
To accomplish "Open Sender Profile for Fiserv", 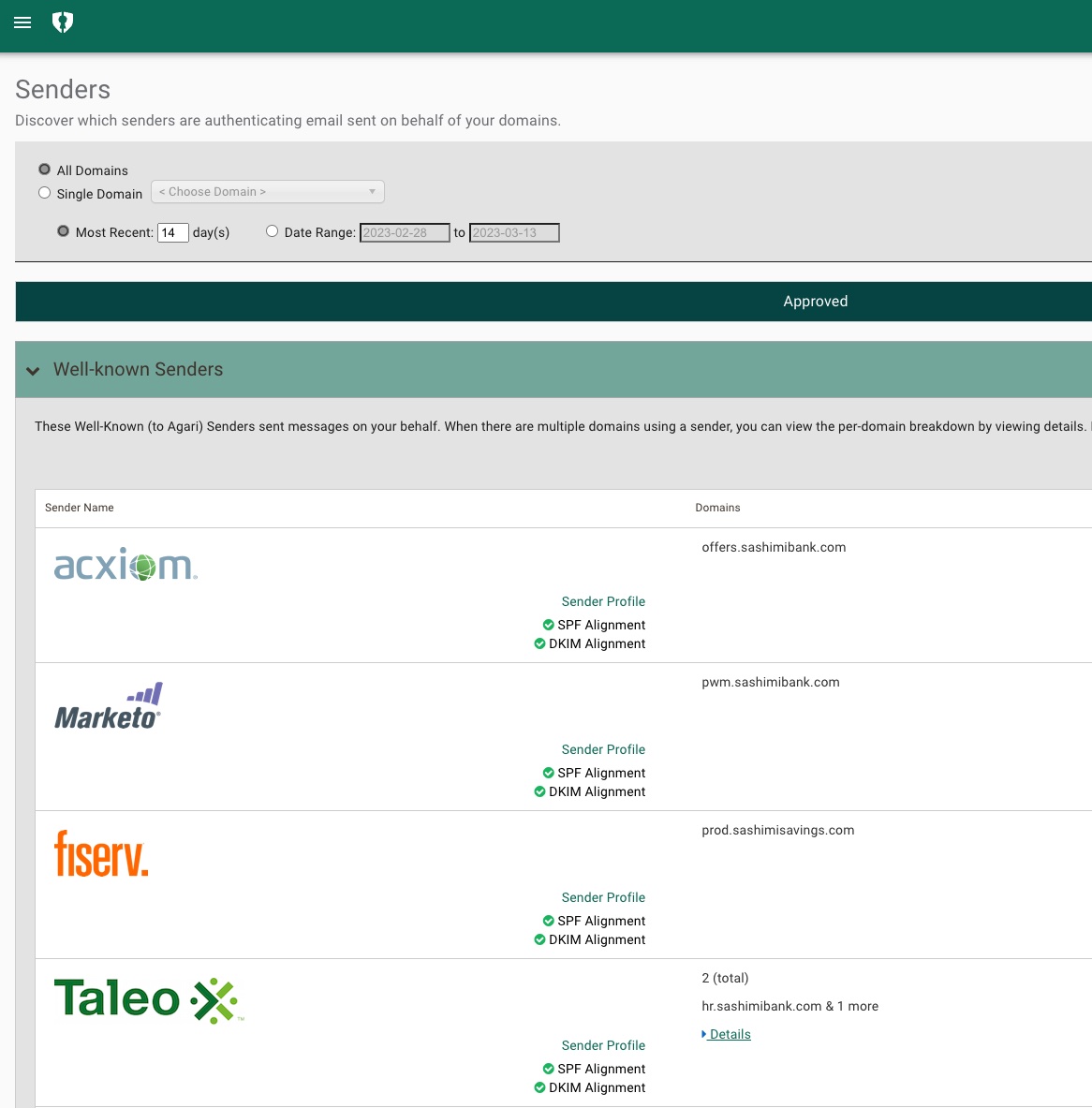I will [603, 897].
